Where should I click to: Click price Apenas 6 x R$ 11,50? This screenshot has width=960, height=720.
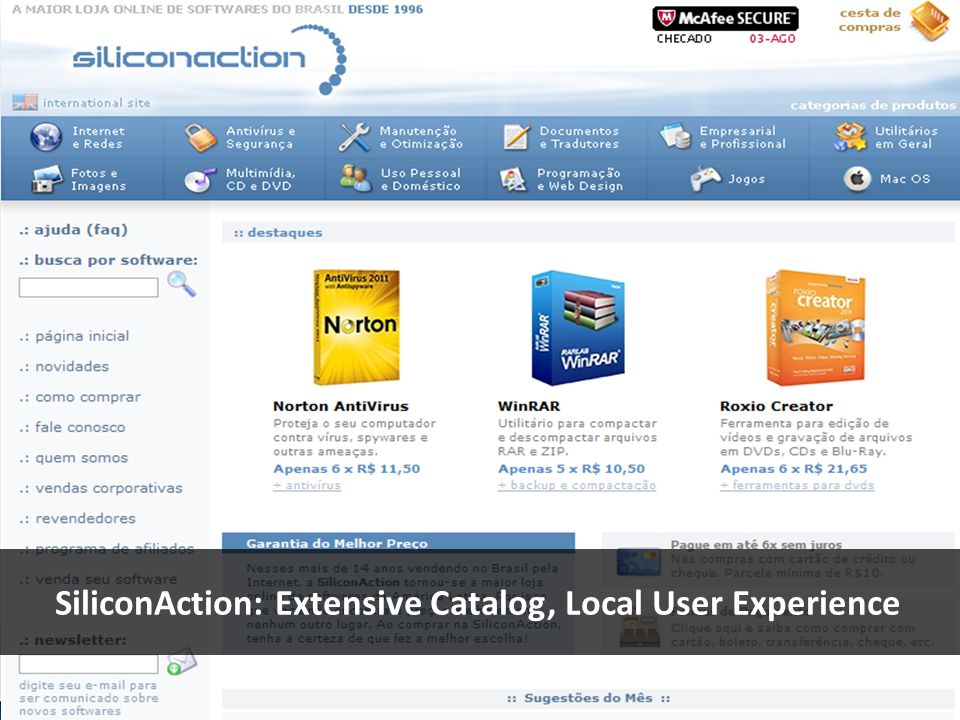tap(347, 469)
